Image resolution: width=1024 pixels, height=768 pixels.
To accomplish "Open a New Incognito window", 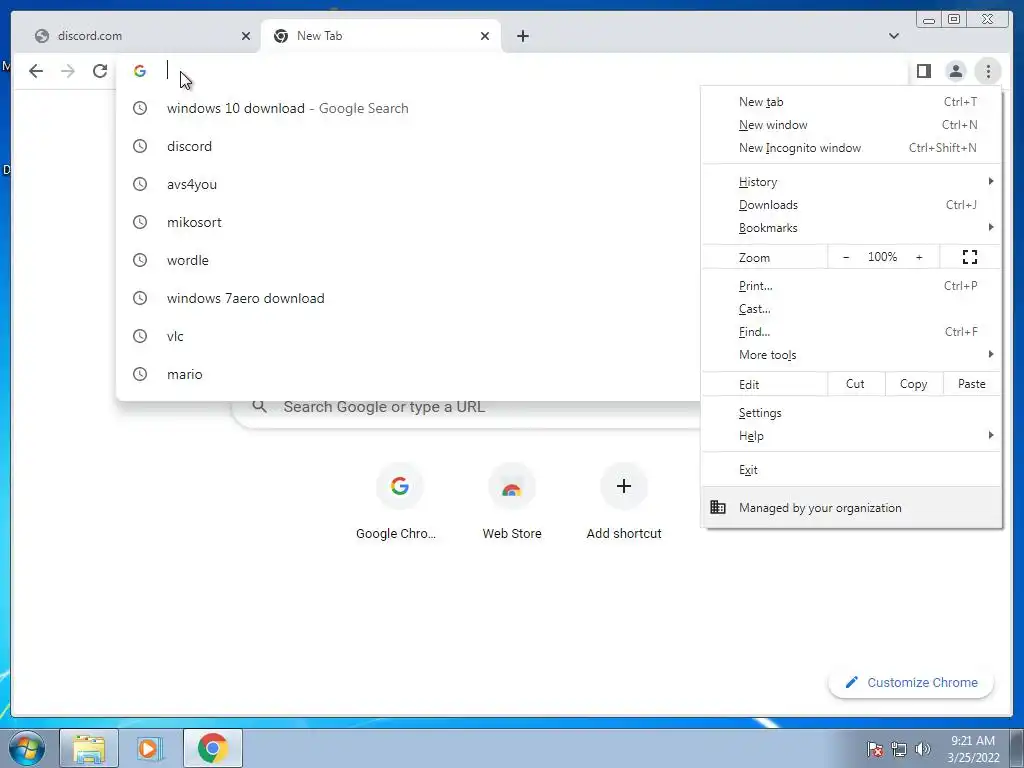I will point(852,148).
